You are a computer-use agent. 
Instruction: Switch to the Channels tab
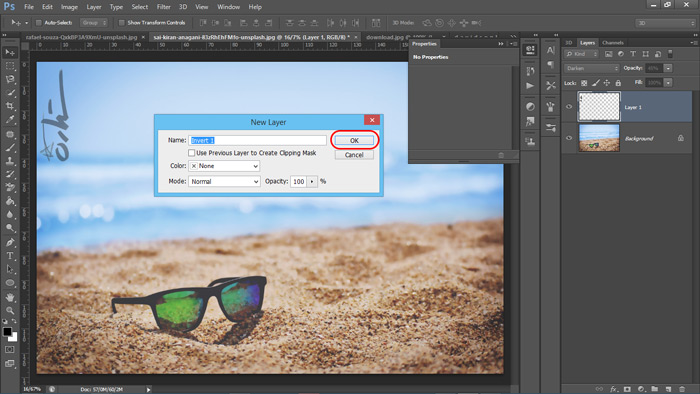pos(612,43)
